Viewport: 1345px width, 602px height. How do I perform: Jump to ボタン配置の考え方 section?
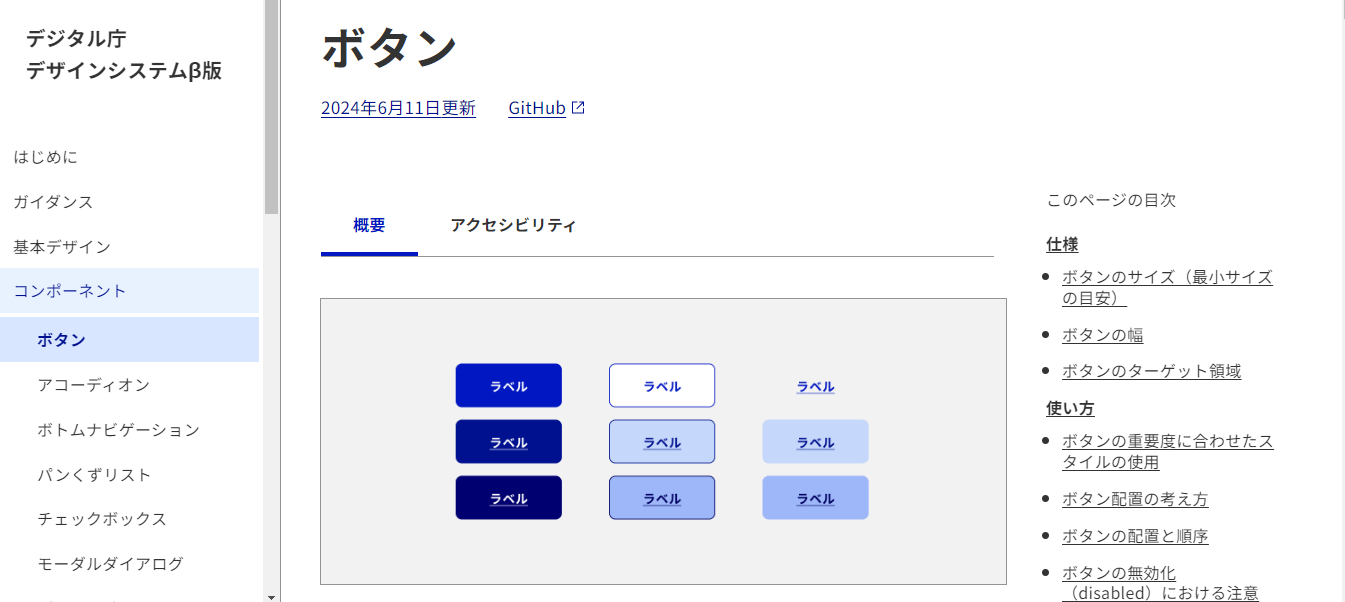1135,499
